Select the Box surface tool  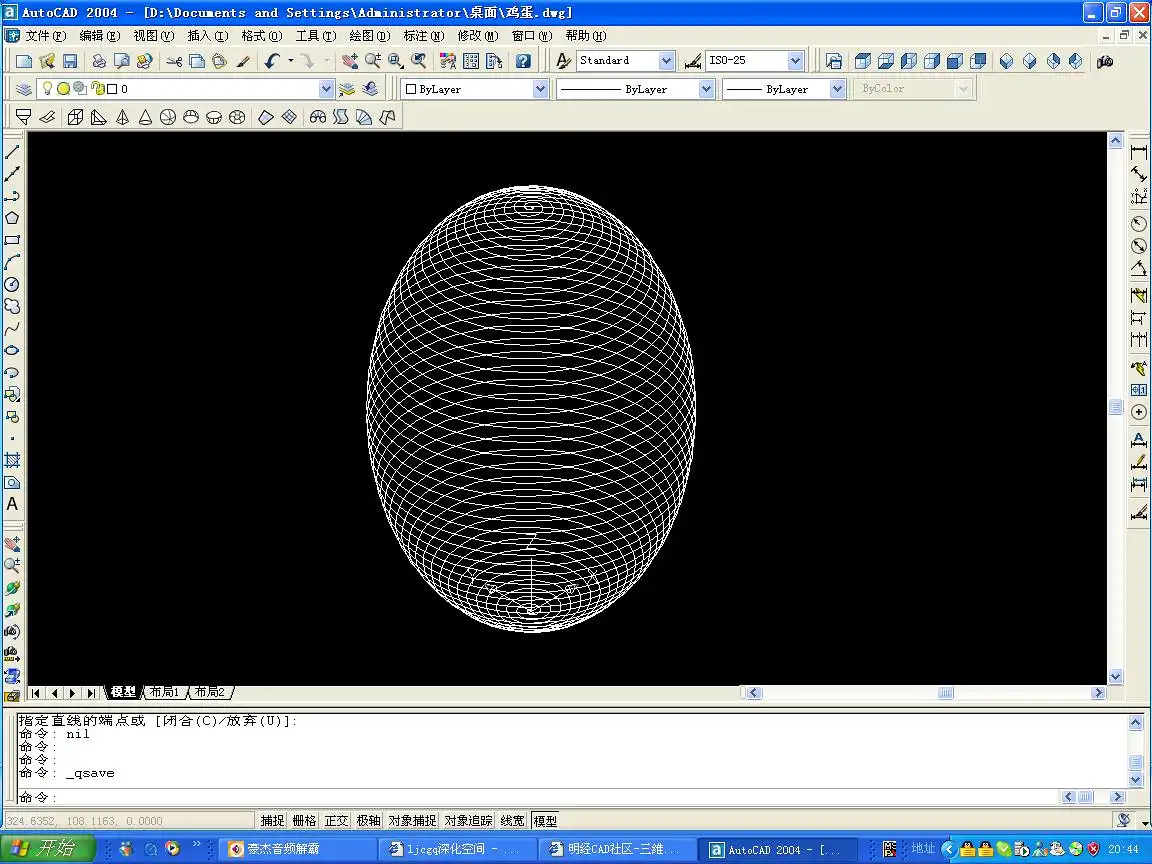[x=75, y=117]
